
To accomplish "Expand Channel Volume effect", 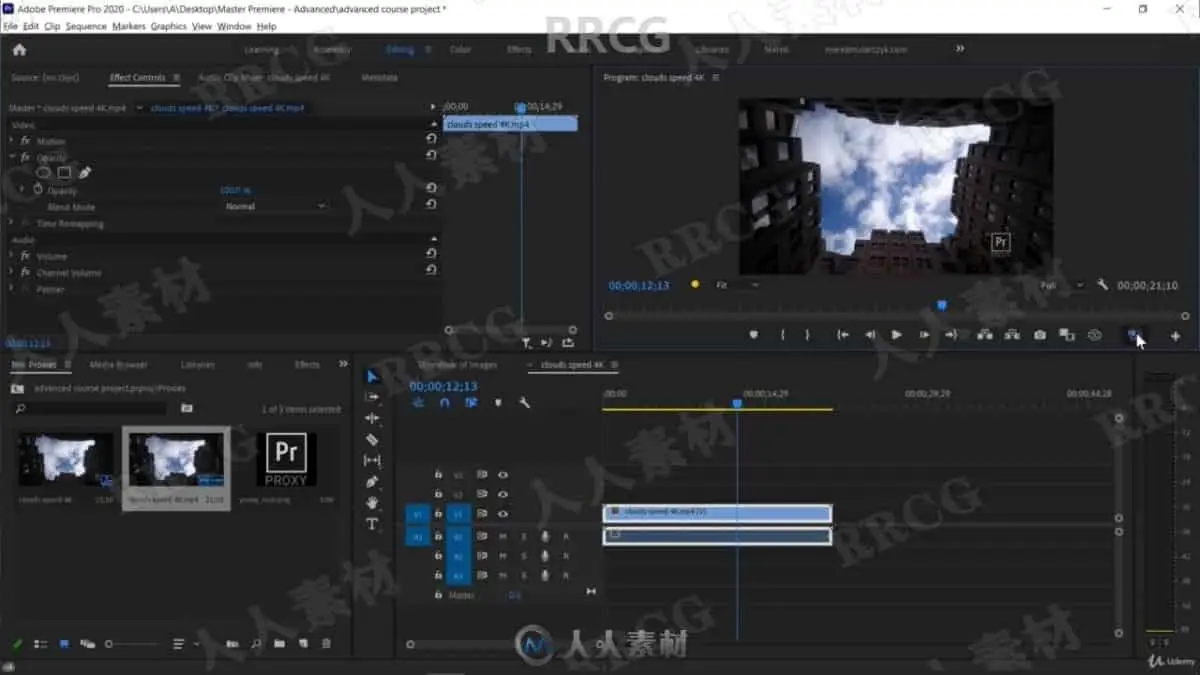I will 13,272.
